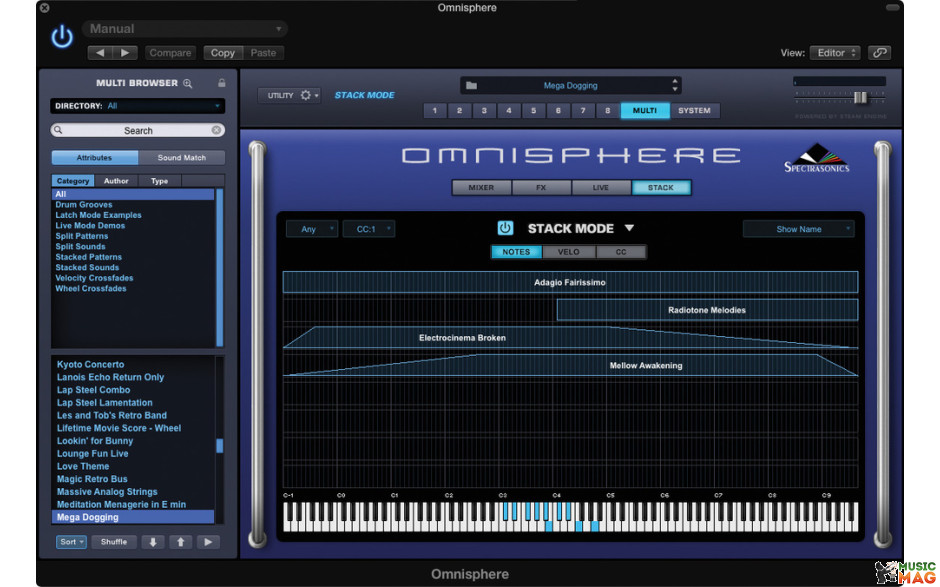Toggle Stack Mode power icon
This screenshot has height=587, width=940.
pos(505,228)
